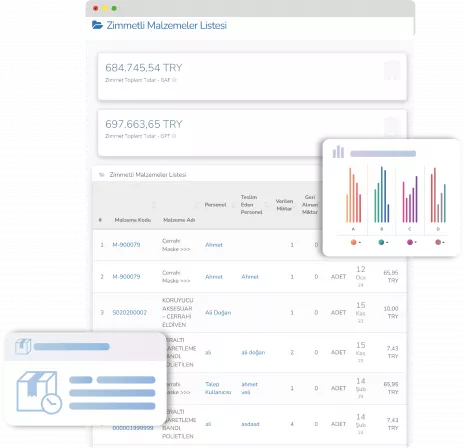This screenshot has width=465, height=448.
Task: Click the Malzeme Adı column header
Action: pos(179,220)
